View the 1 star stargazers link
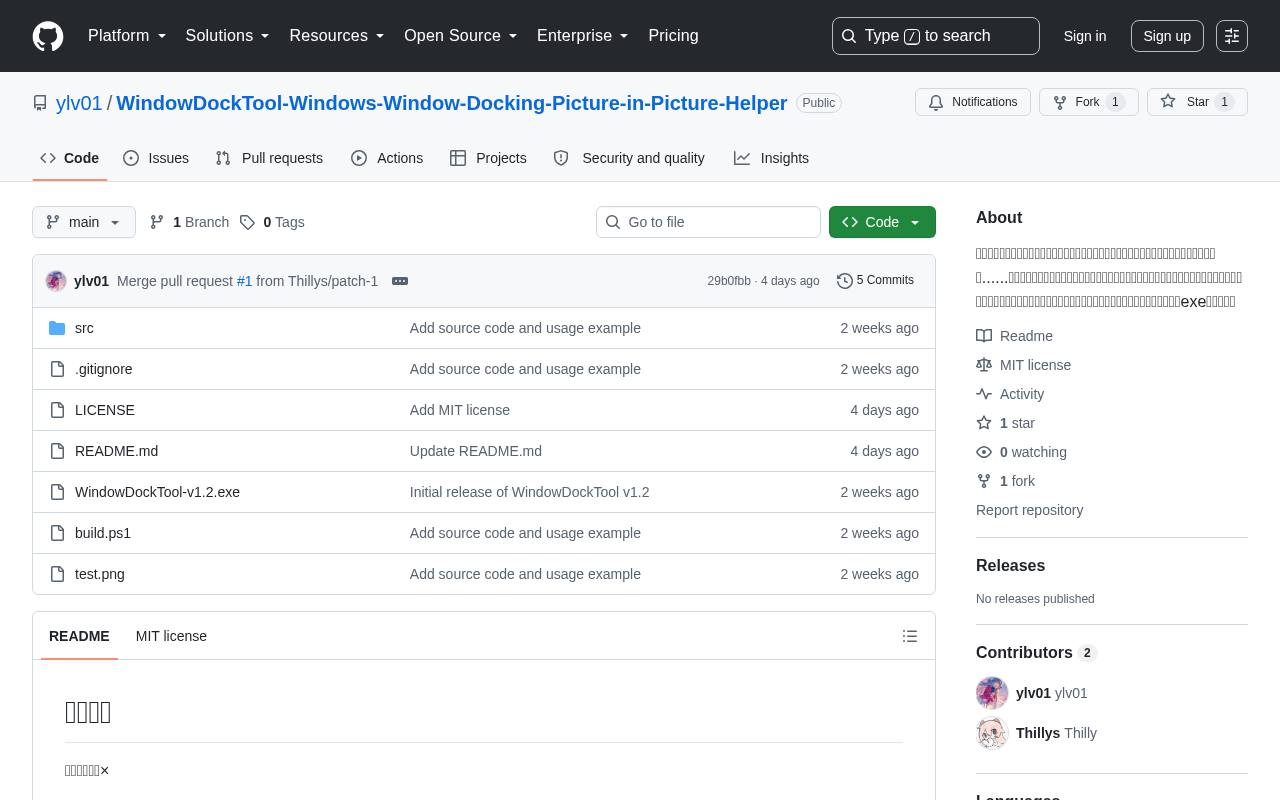 [1005, 423]
